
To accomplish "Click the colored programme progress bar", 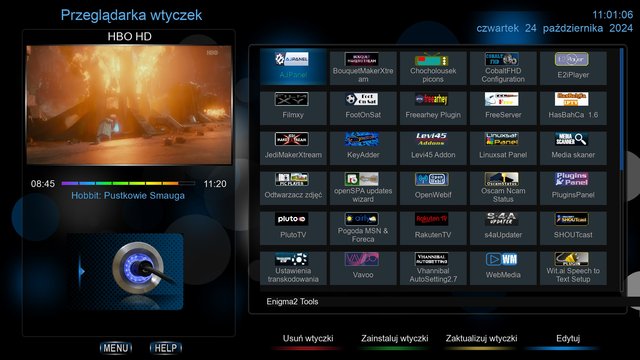I will coord(128,183).
